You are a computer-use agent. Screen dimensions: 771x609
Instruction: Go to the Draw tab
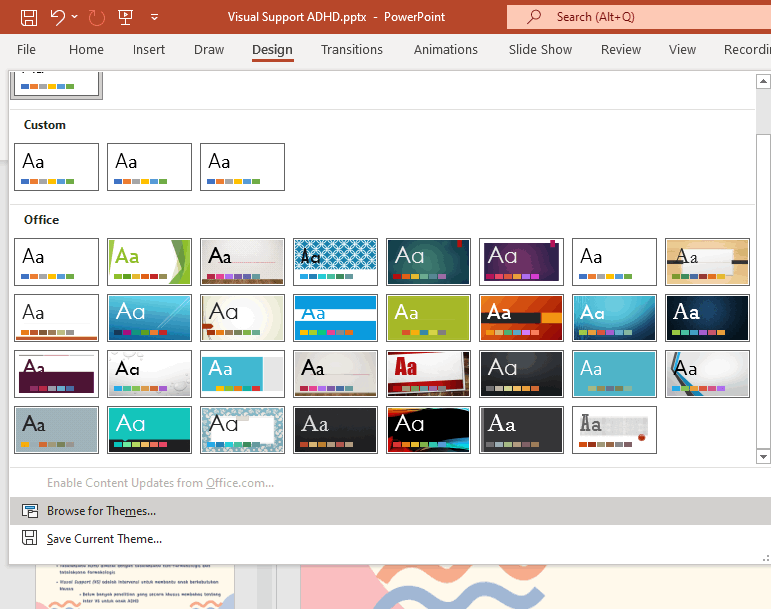click(209, 50)
